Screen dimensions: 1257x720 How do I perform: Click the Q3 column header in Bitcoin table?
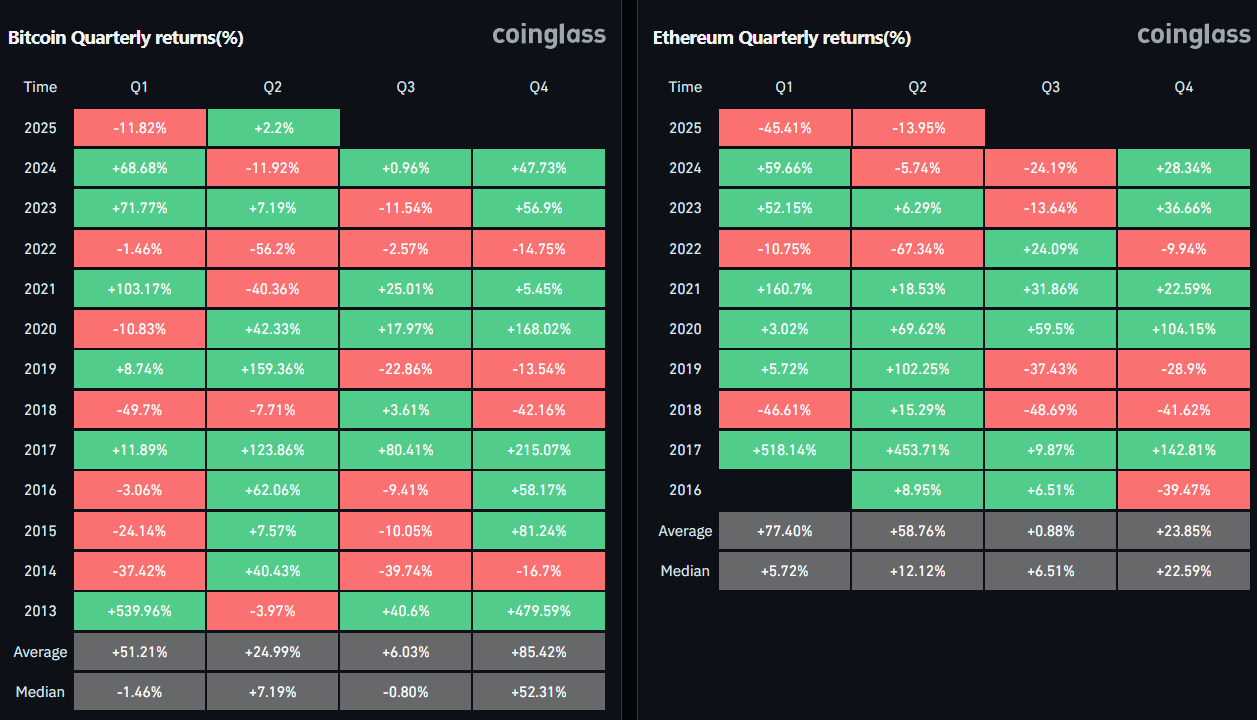405,87
